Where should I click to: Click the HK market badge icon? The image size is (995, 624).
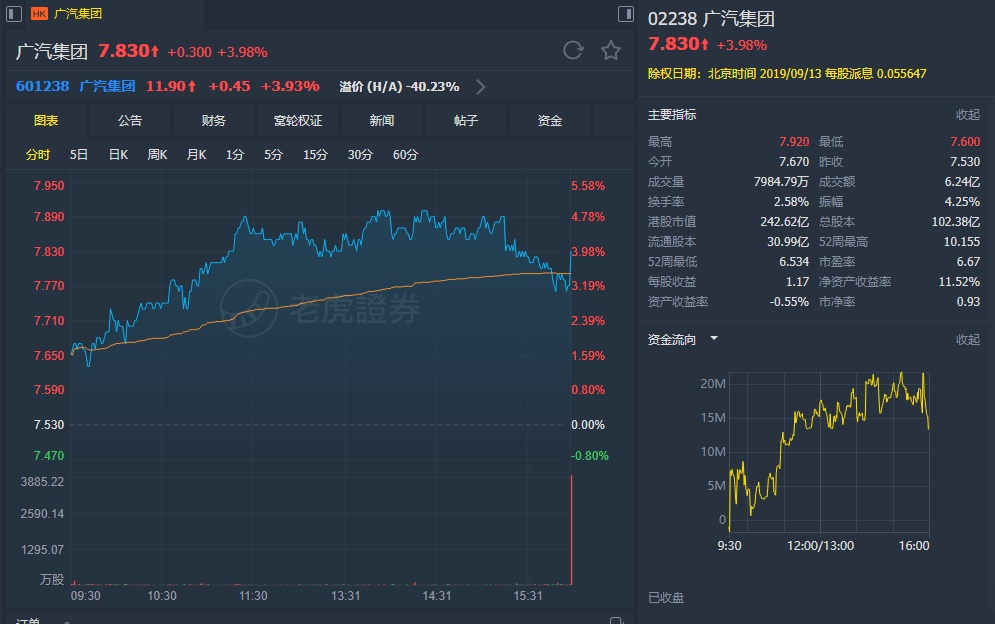click(39, 13)
